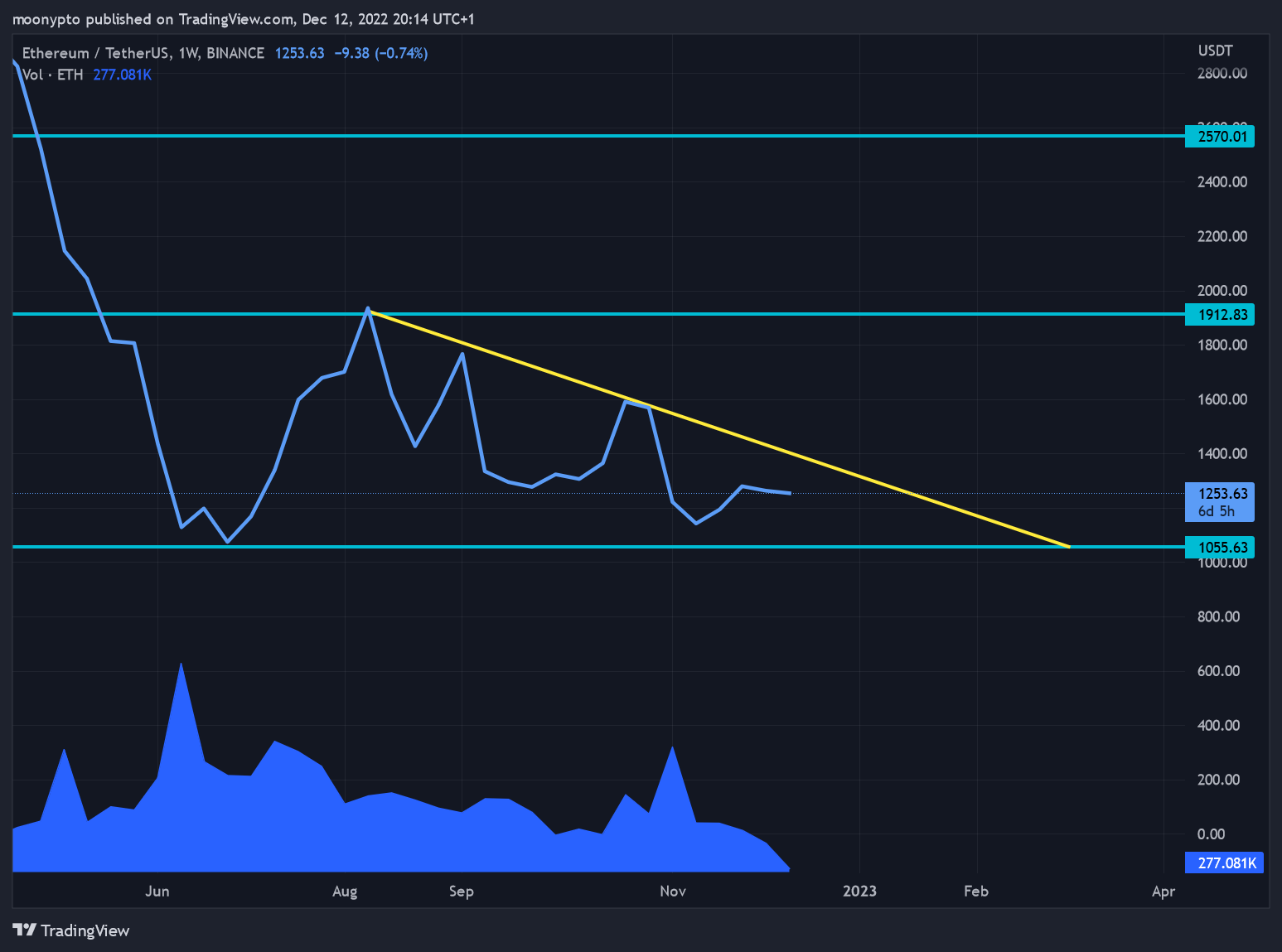The image size is (1282, 952).
Task: Click the 1400.00 price axis tick
Action: click(x=1222, y=453)
